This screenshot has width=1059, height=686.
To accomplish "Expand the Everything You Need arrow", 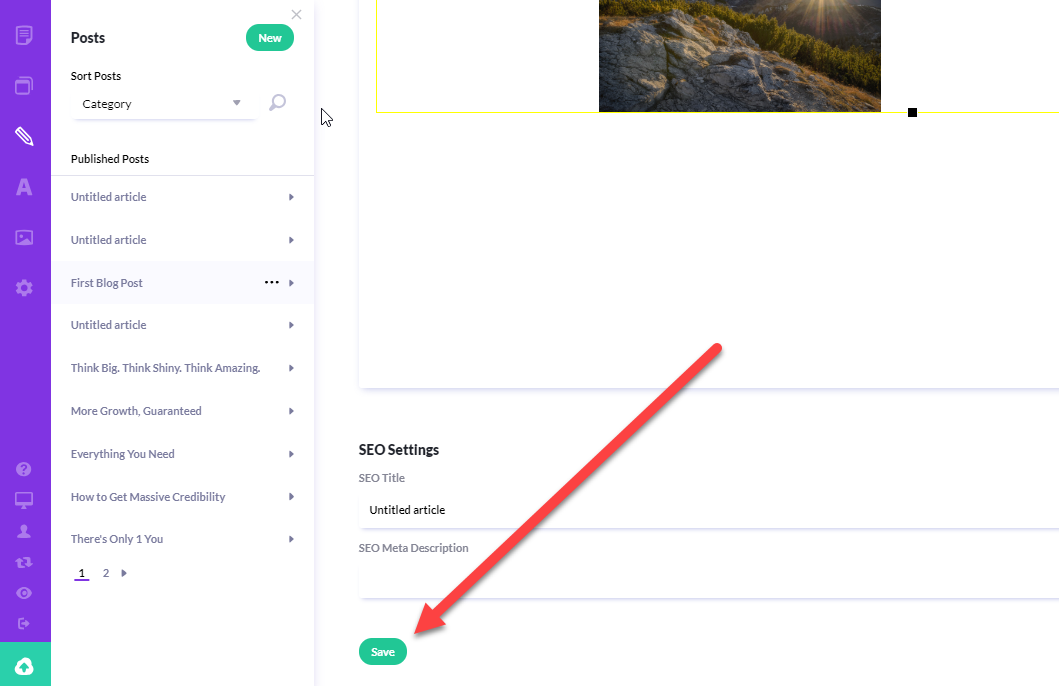I will 291,454.
